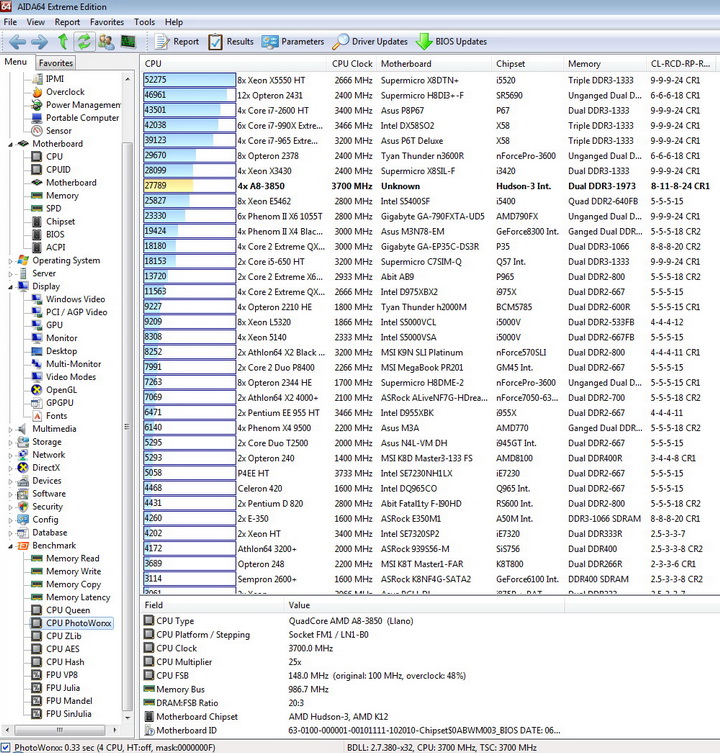The width and height of the screenshot is (720, 753).
Task: Open the Tools menu
Action: pos(144,22)
